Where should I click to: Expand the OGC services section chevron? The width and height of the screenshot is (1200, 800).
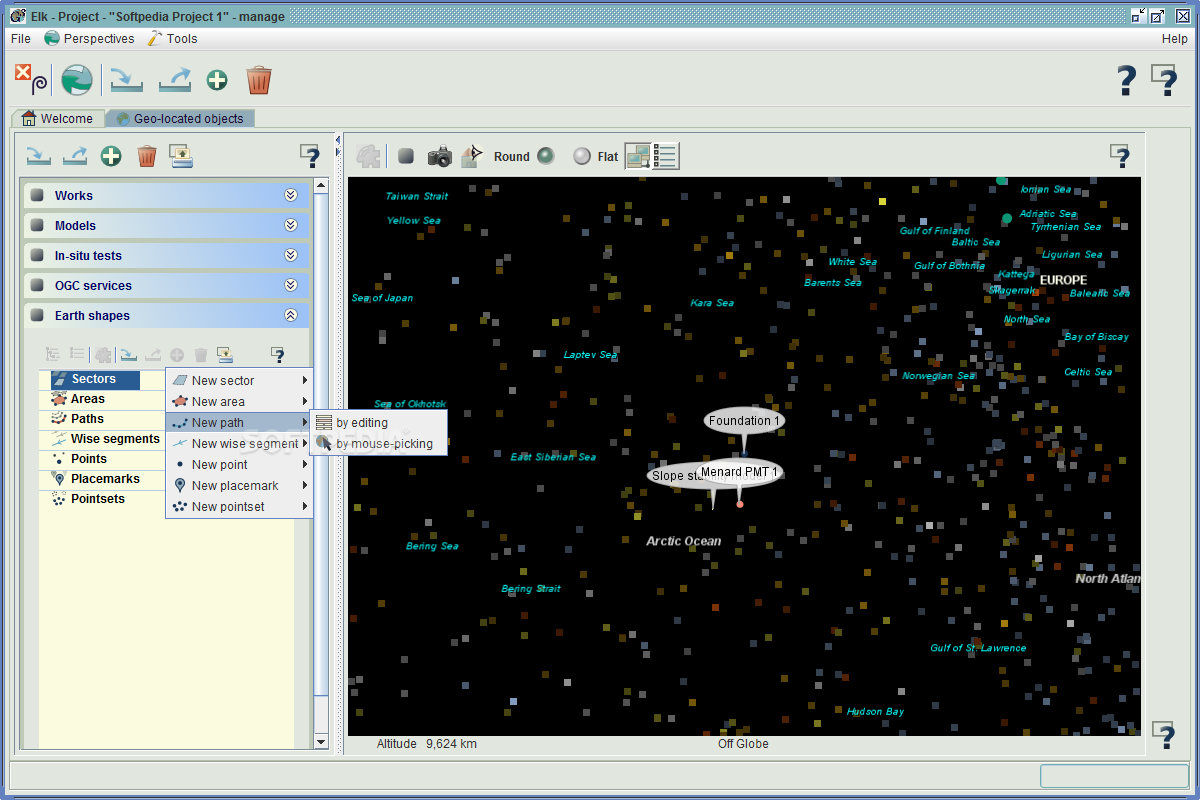pos(291,286)
